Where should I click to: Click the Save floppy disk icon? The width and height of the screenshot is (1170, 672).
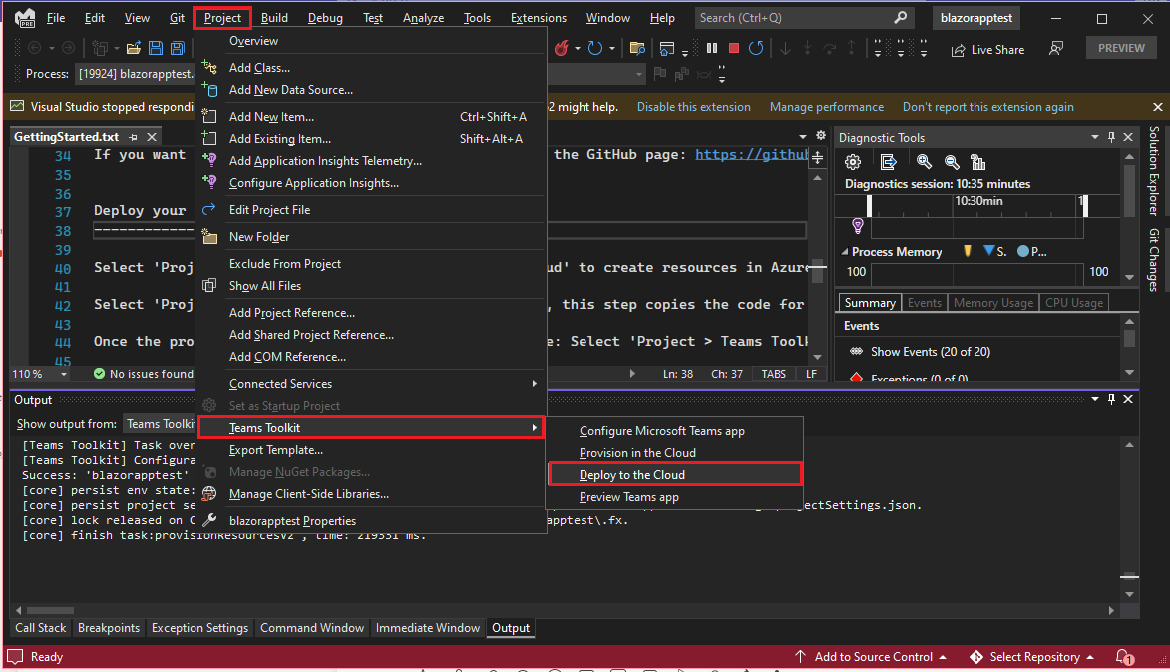[x=156, y=48]
